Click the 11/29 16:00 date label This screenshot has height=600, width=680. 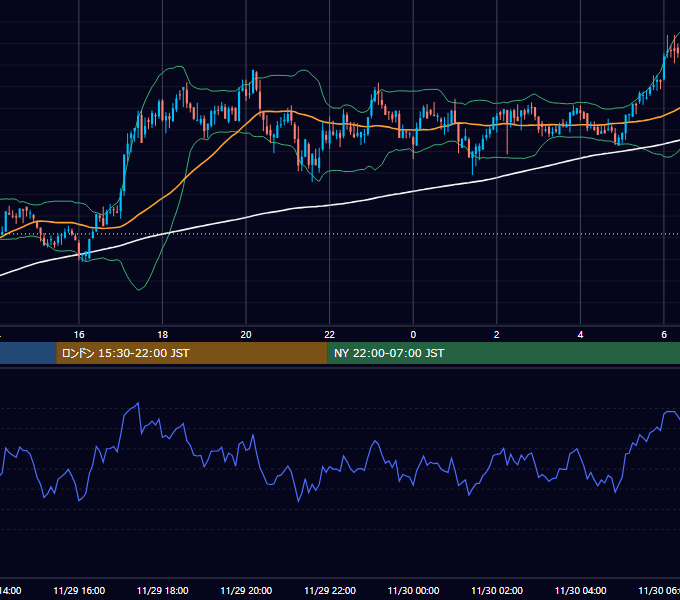point(79,591)
